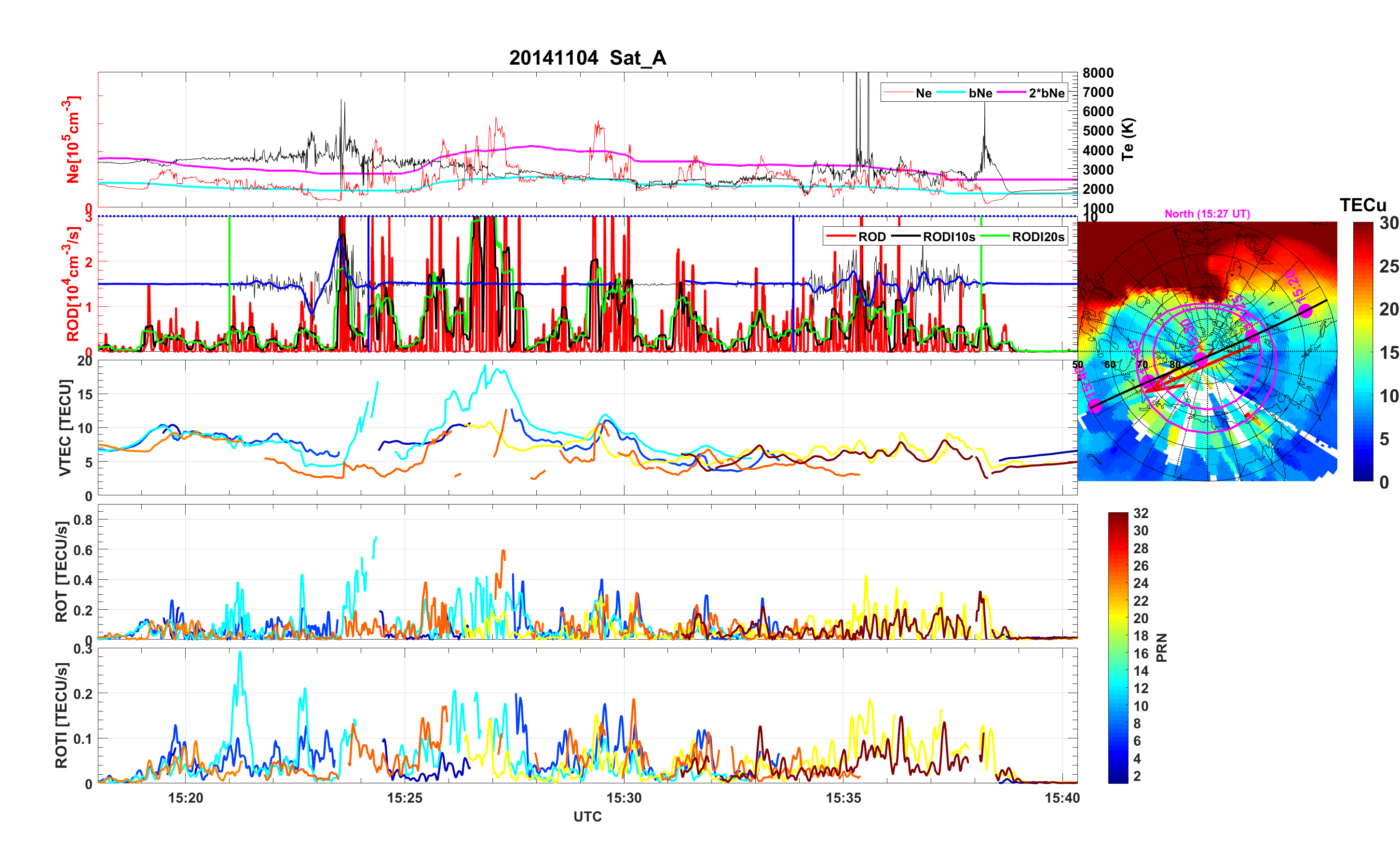This screenshot has width=1400, height=847.
Task: Click the 2*bNe legend entry
Action: coord(1046,93)
